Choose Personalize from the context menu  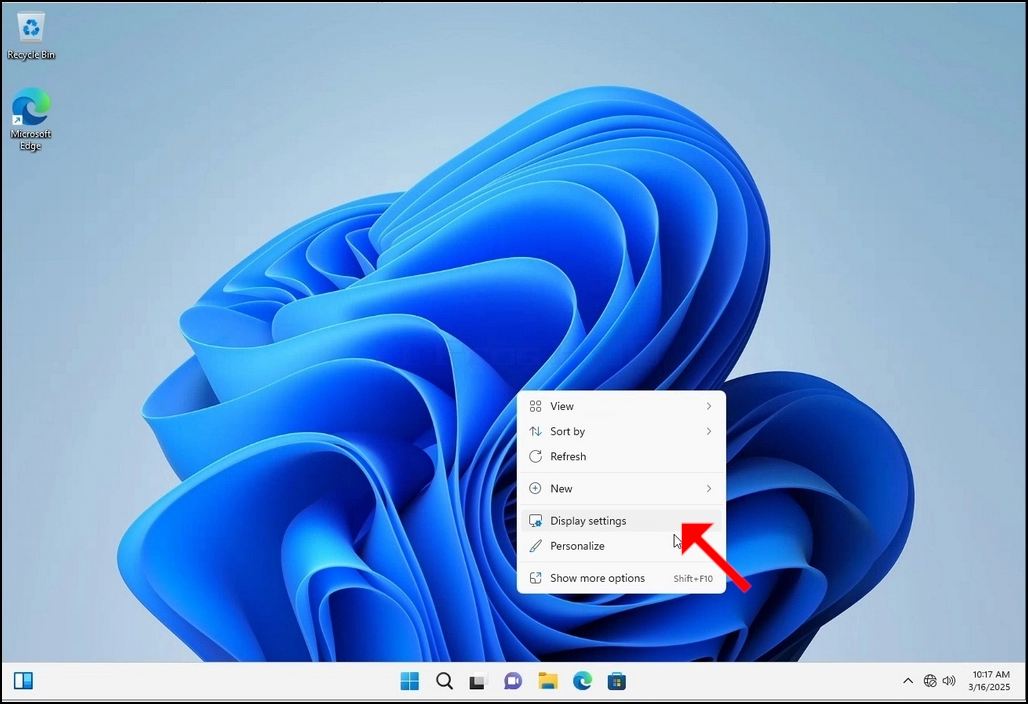[621, 545]
